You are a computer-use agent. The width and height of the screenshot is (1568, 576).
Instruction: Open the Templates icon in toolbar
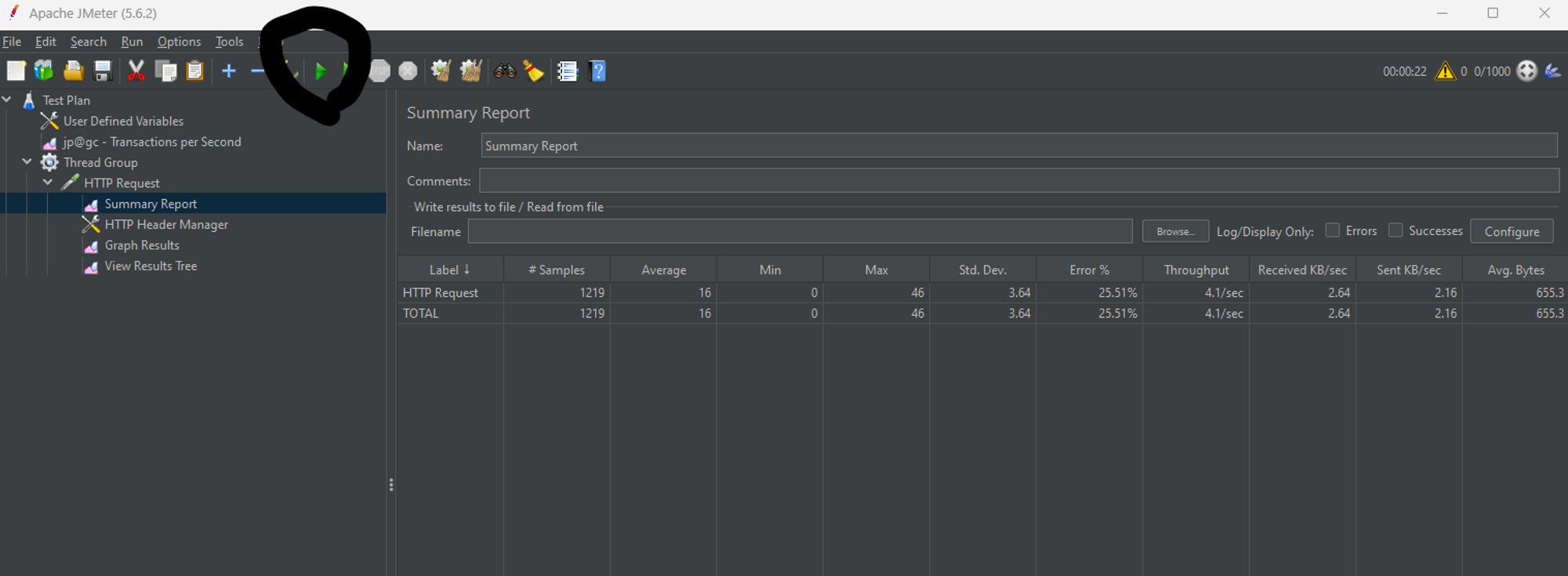44,71
